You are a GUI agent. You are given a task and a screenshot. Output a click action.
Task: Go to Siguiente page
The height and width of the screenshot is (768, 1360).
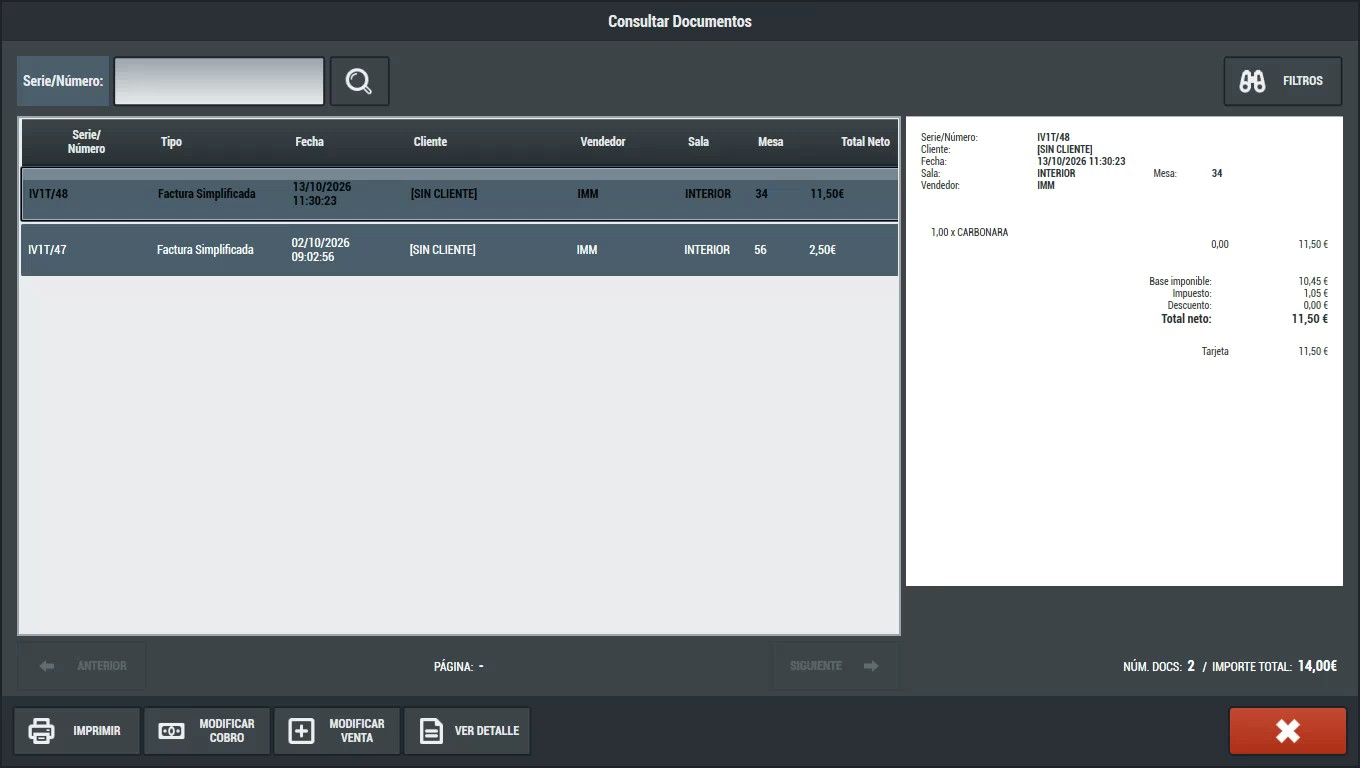(x=835, y=666)
